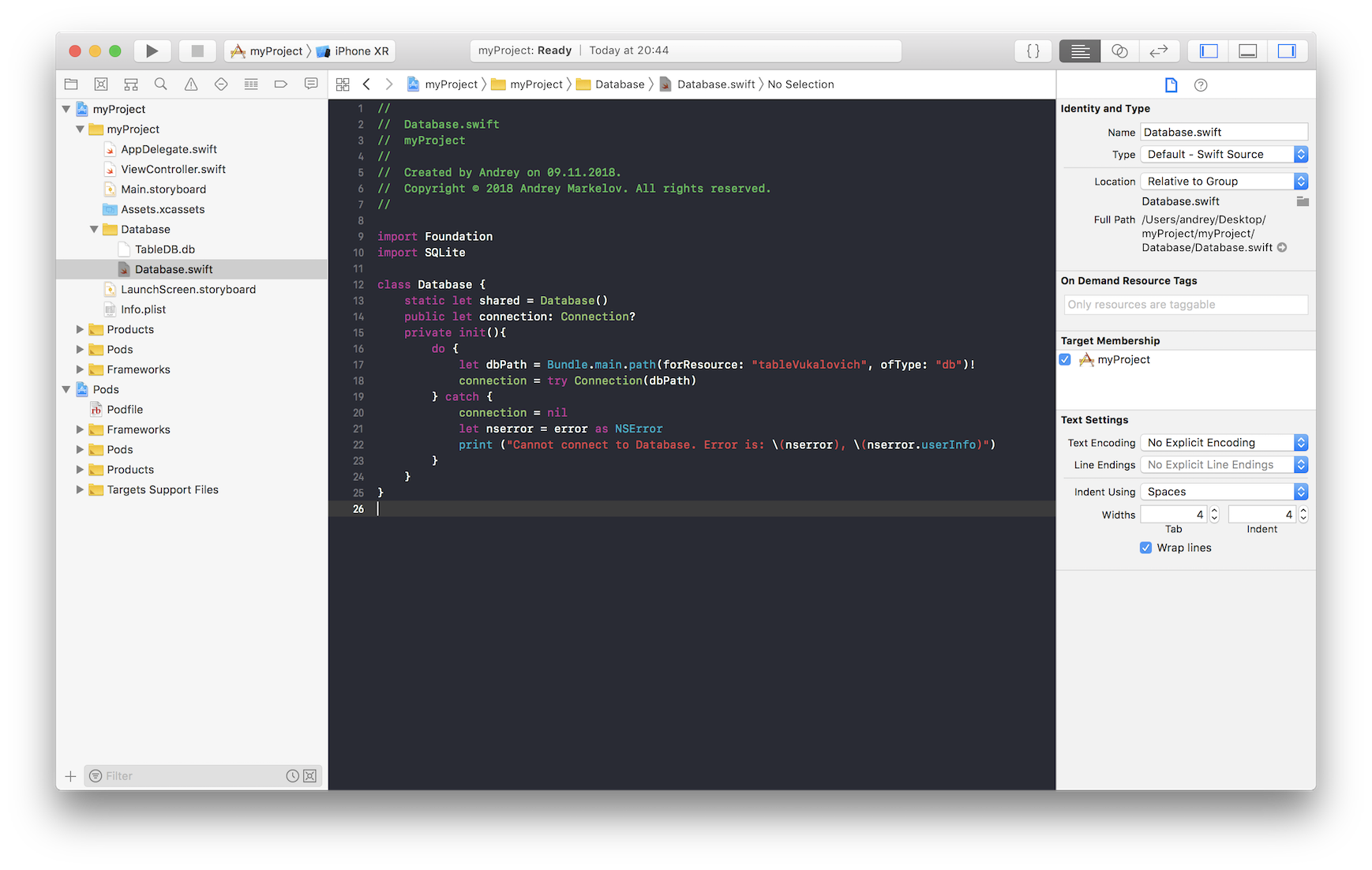Go back in editor history
Screen dimensions: 1372x870
366,84
